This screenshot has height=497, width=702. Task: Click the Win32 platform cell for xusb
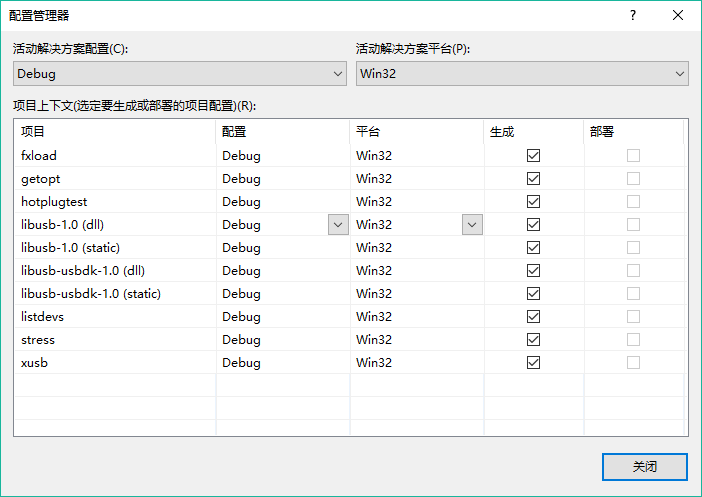pyautogui.click(x=417, y=363)
